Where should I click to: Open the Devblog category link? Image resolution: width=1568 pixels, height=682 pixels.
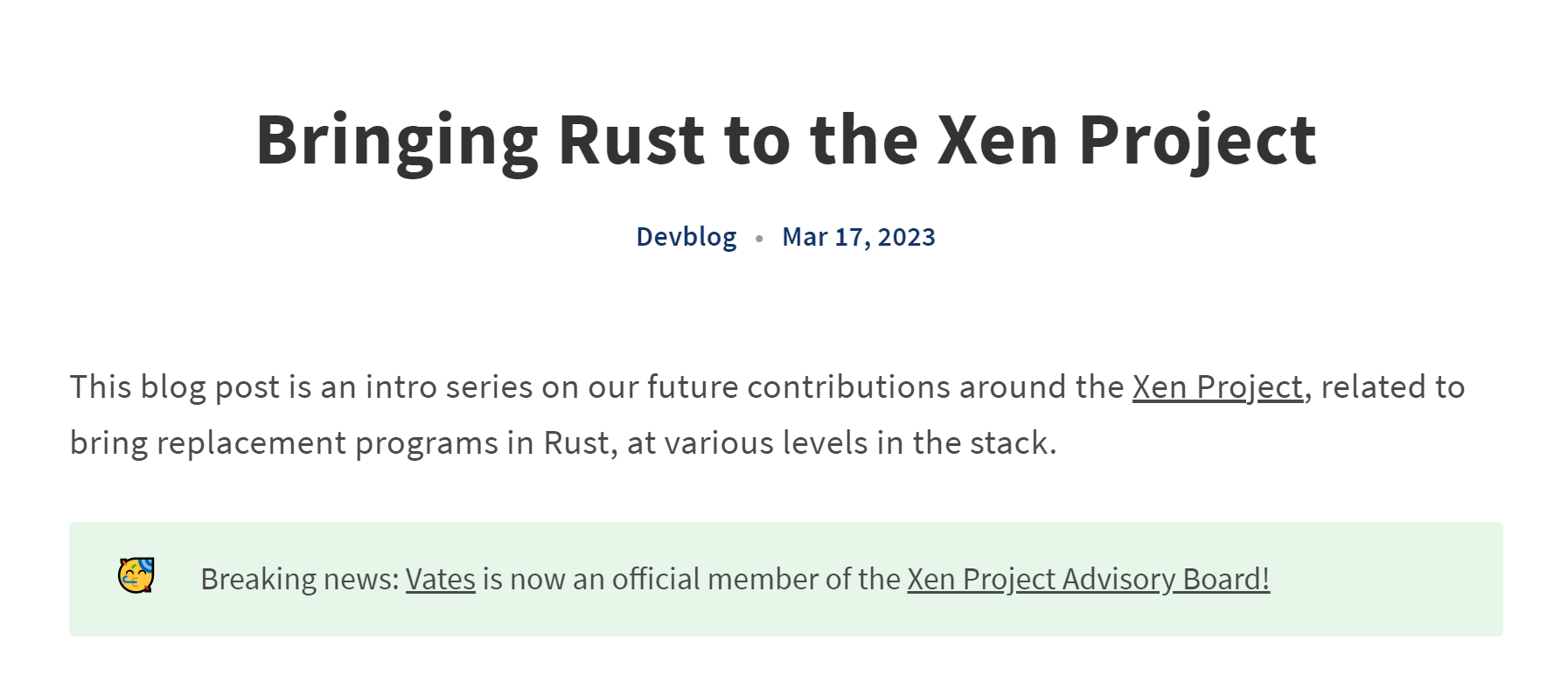[686, 237]
